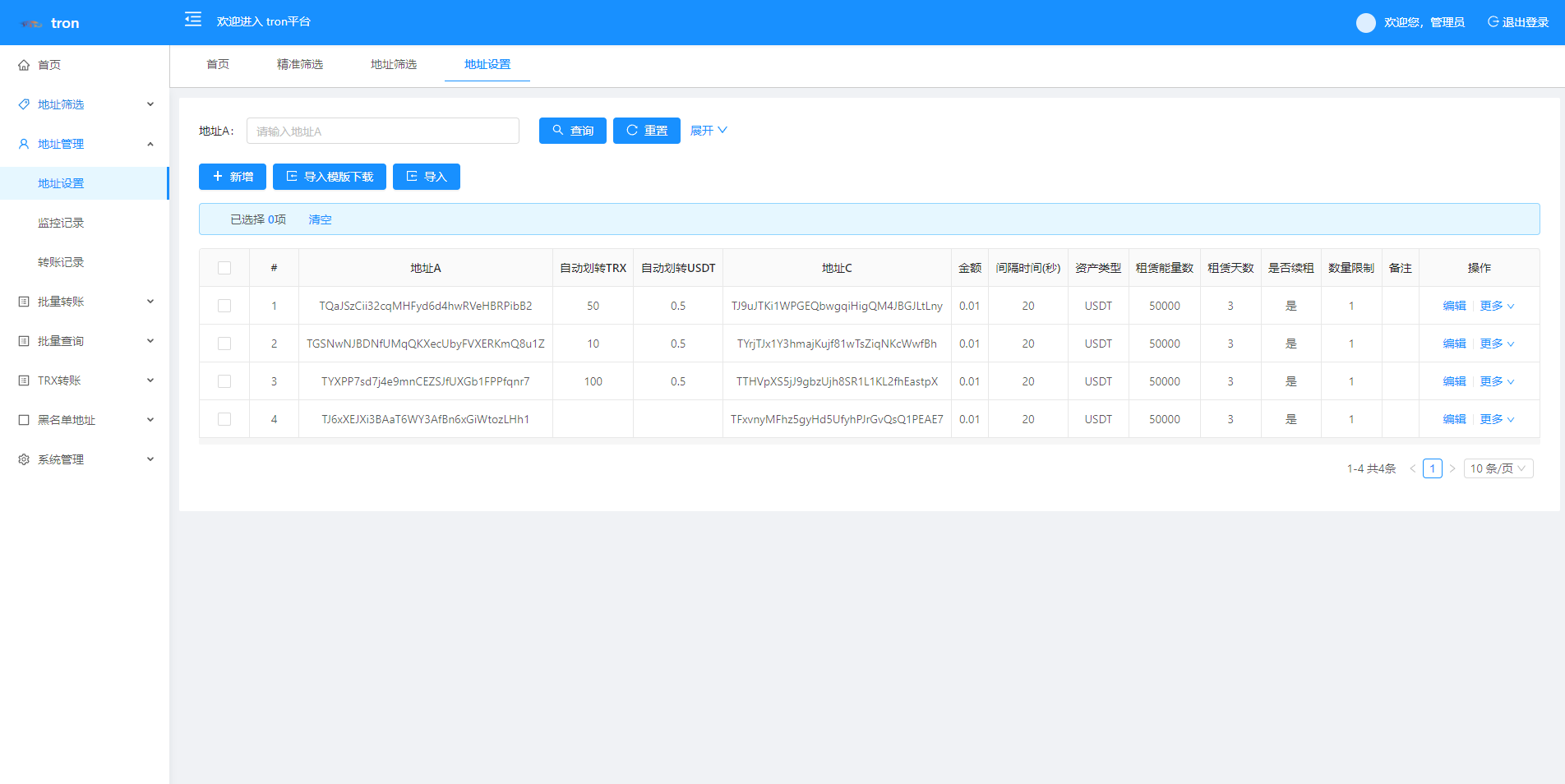Viewport: 1565px width, 784px height.
Task: Click the 导入模版下载 button
Action: tap(330, 177)
